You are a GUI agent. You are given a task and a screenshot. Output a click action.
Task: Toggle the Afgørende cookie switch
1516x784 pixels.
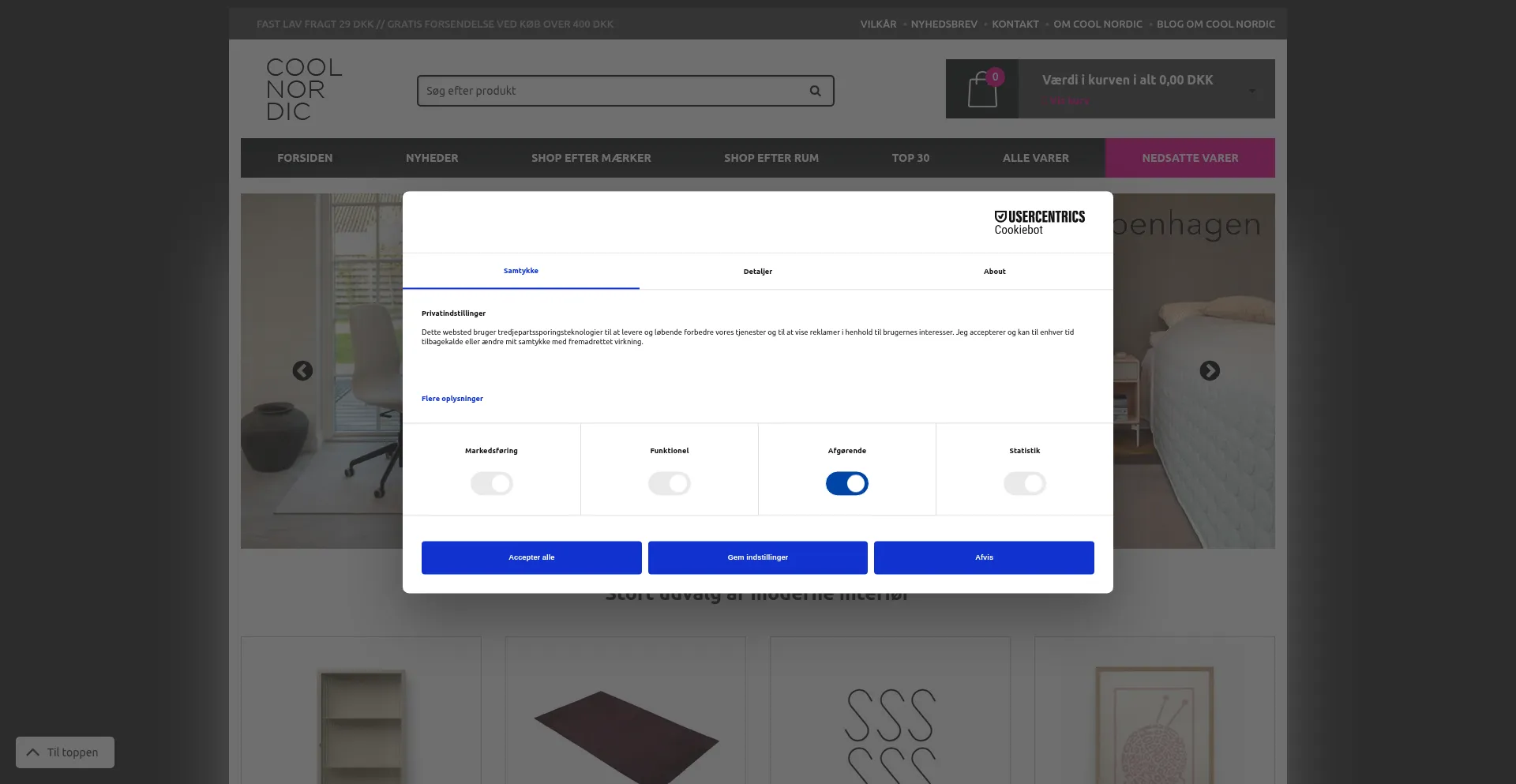click(846, 483)
